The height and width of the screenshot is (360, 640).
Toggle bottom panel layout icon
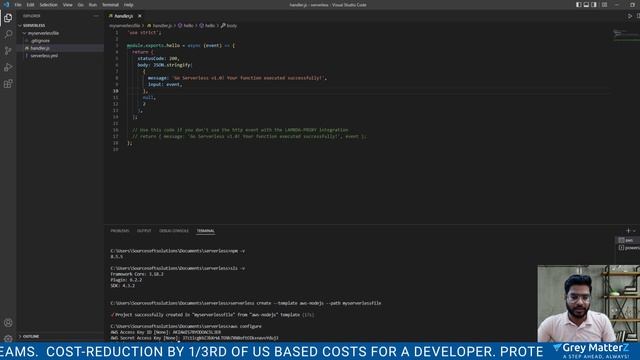pyautogui.click(x=586, y=5)
